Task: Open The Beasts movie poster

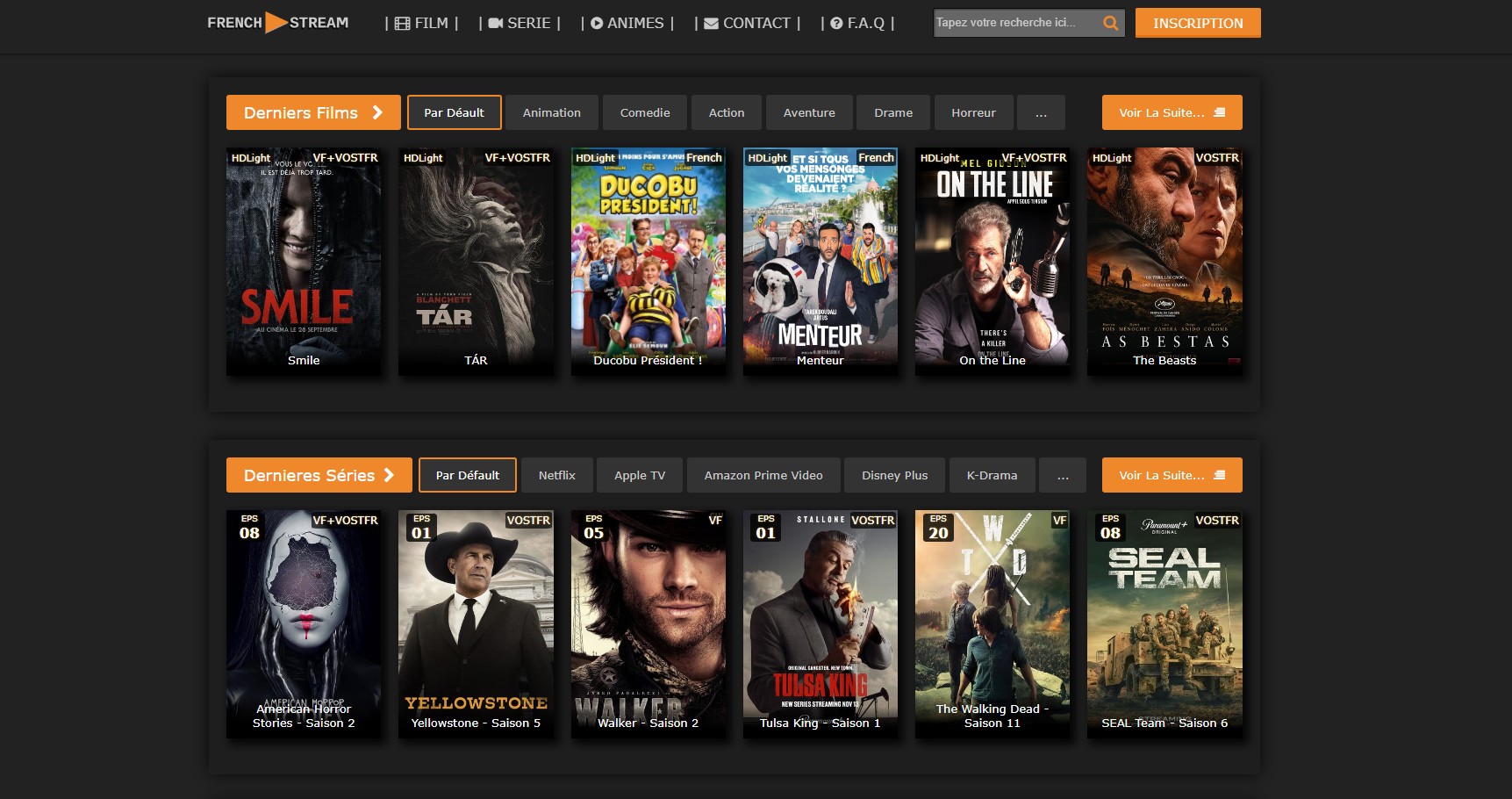Action: coord(1164,262)
